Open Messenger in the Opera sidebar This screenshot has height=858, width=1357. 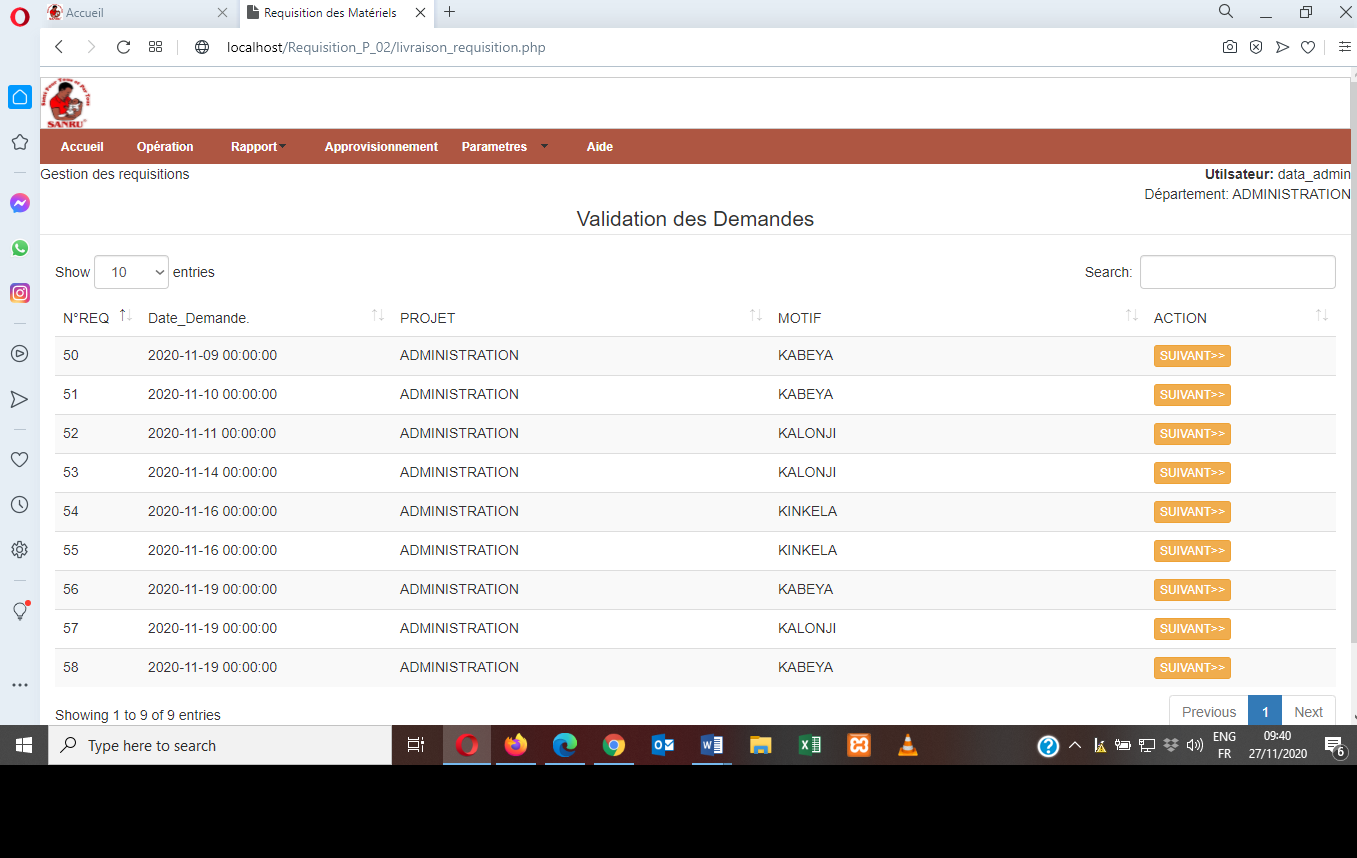19,203
